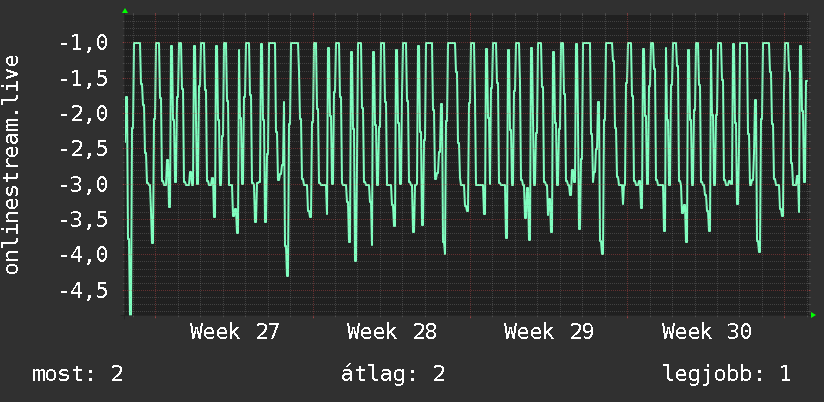Click the Week 28 axis label

click(392, 332)
